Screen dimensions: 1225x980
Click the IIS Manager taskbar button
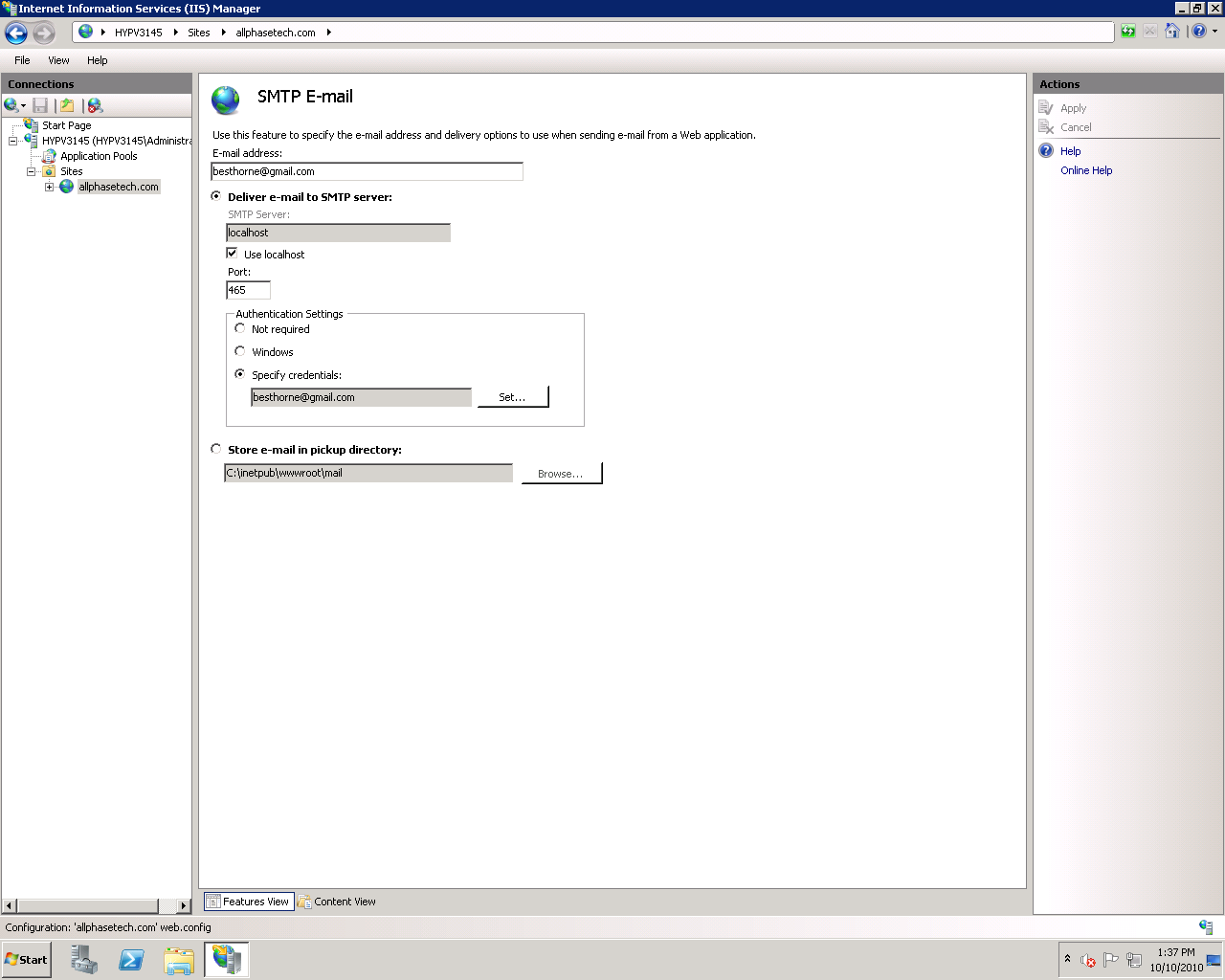227,960
